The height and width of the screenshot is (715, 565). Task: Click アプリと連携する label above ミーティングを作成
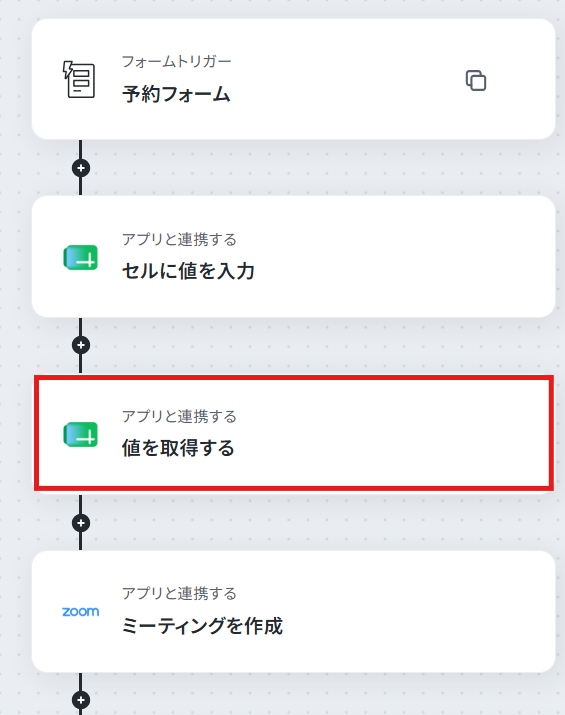point(179,593)
